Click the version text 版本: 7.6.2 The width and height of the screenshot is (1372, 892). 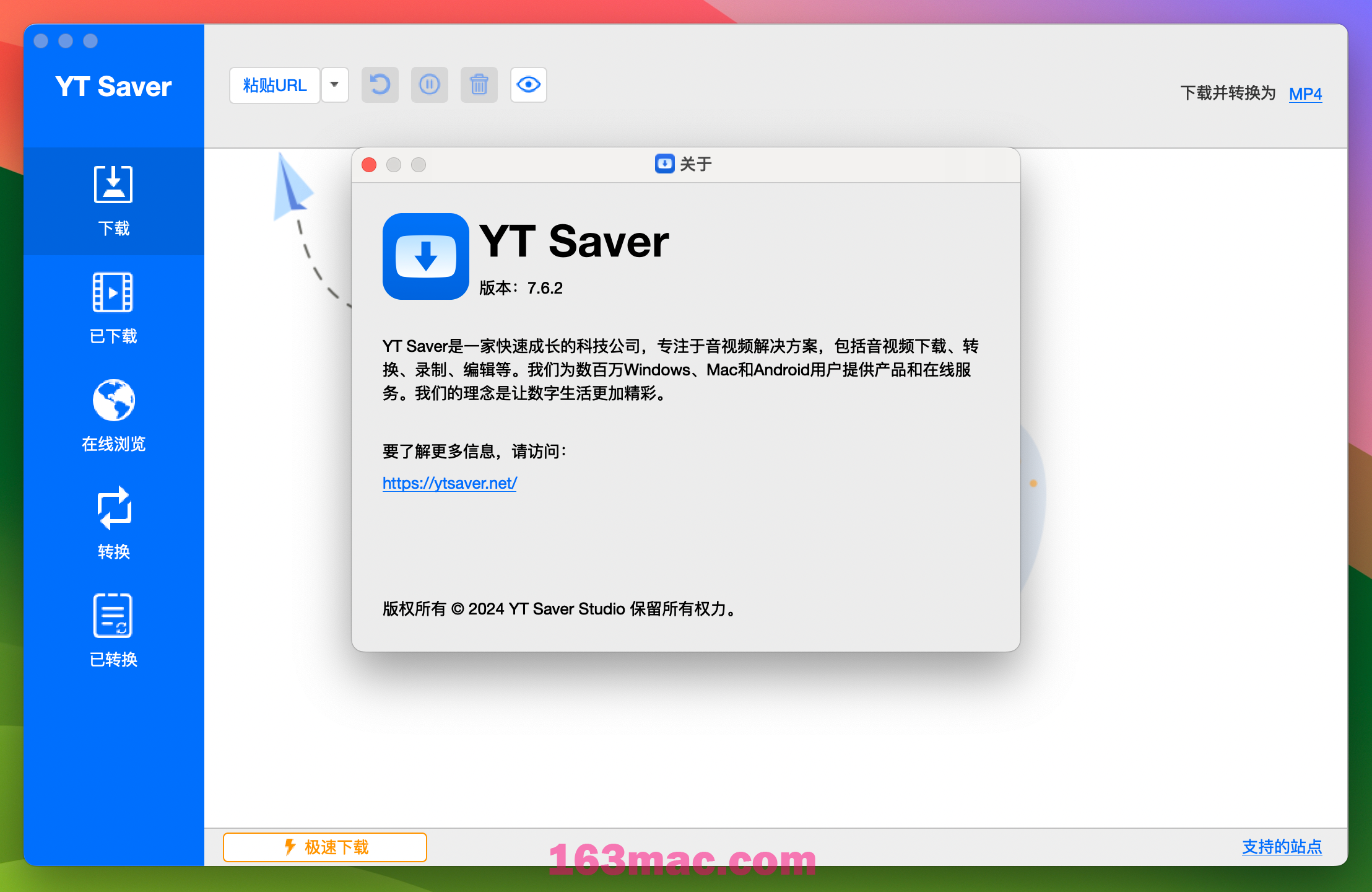pos(521,288)
